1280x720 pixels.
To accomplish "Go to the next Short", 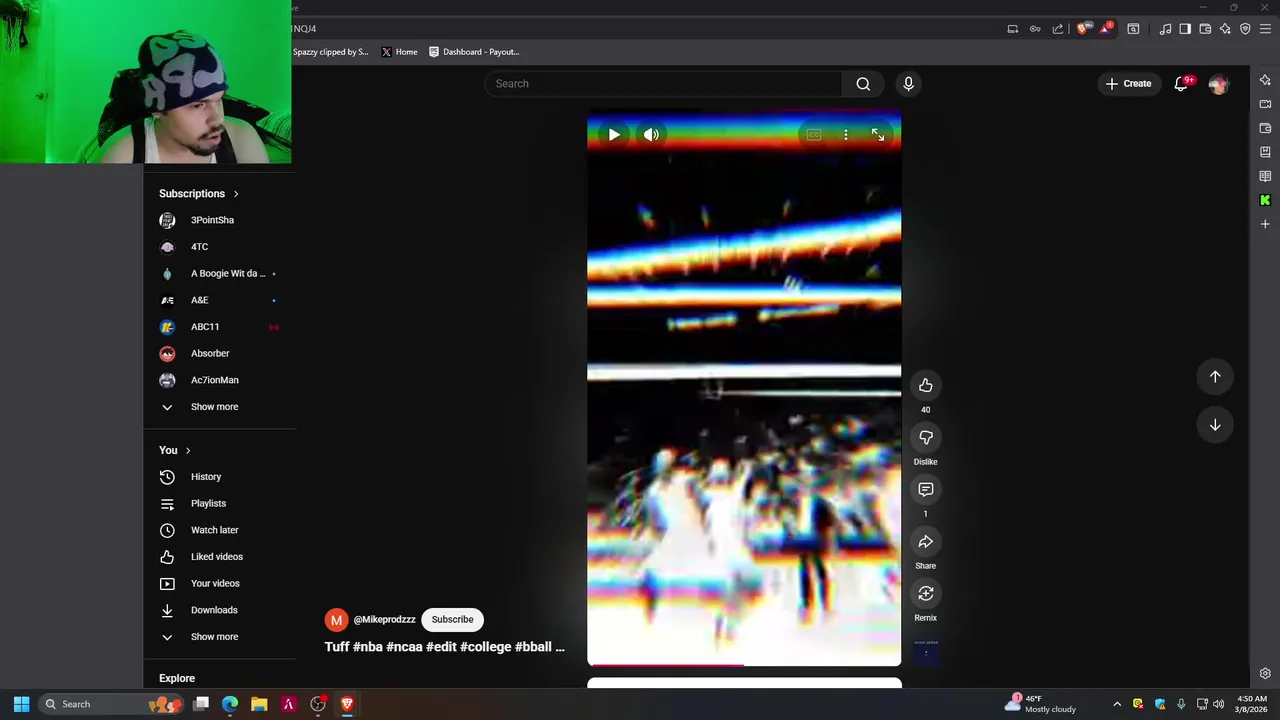I will pyautogui.click(x=1215, y=425).
